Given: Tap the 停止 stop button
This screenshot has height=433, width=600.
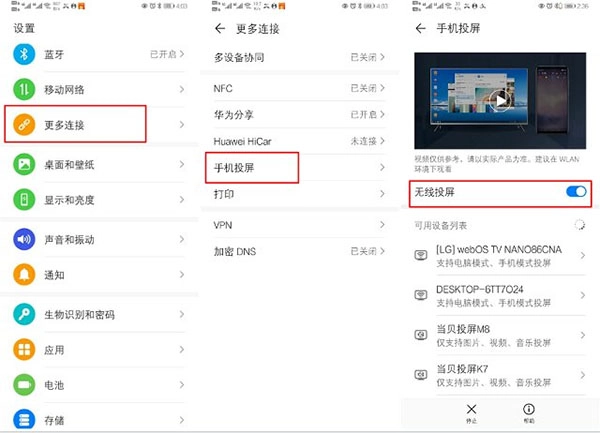Looking at the screenshot, I should pyautogui.click(x=472, y=412).
